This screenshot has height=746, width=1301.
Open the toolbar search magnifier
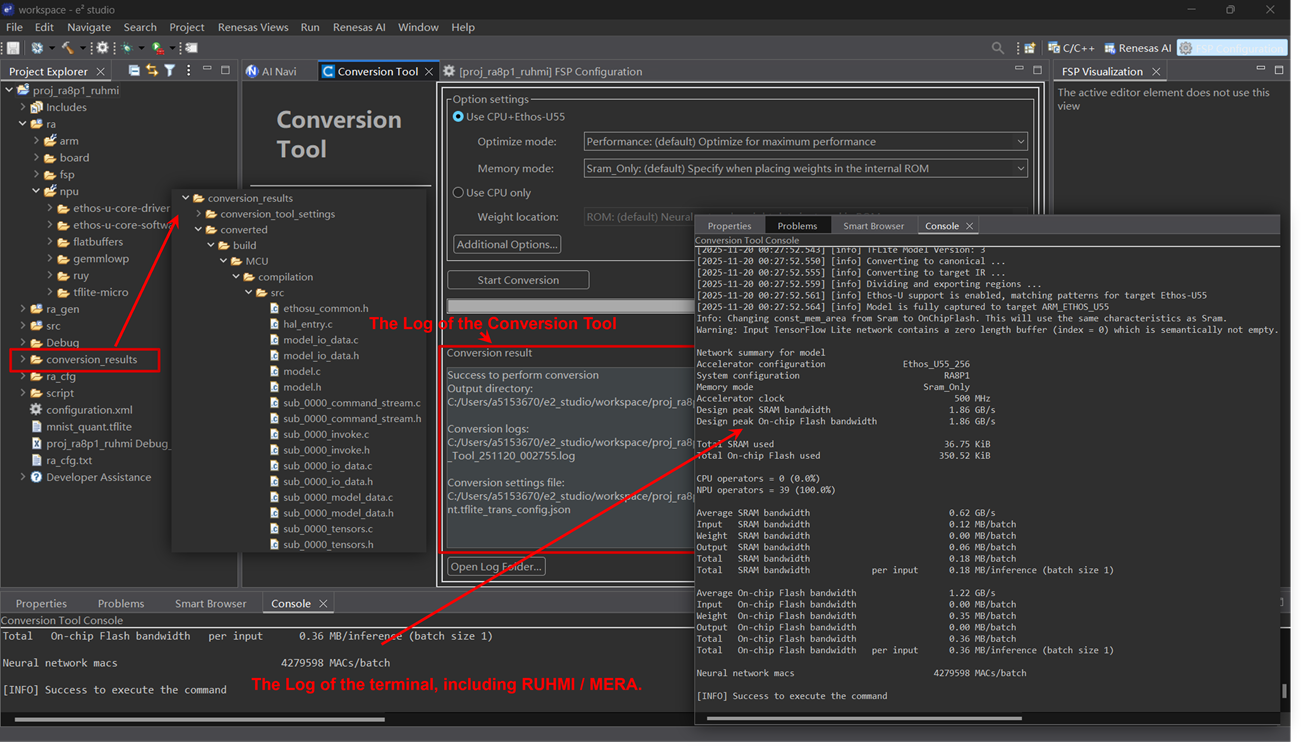998,48
